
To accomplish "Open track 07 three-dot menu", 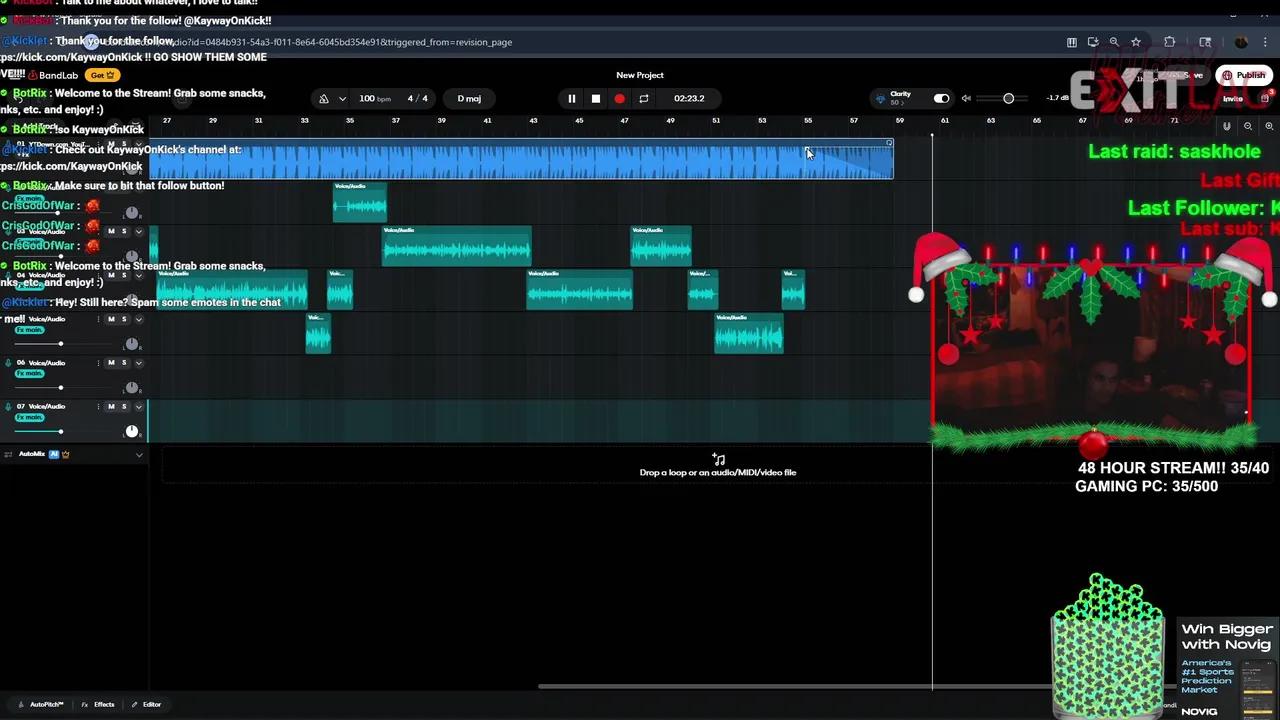I will click(x=98, y=406).
